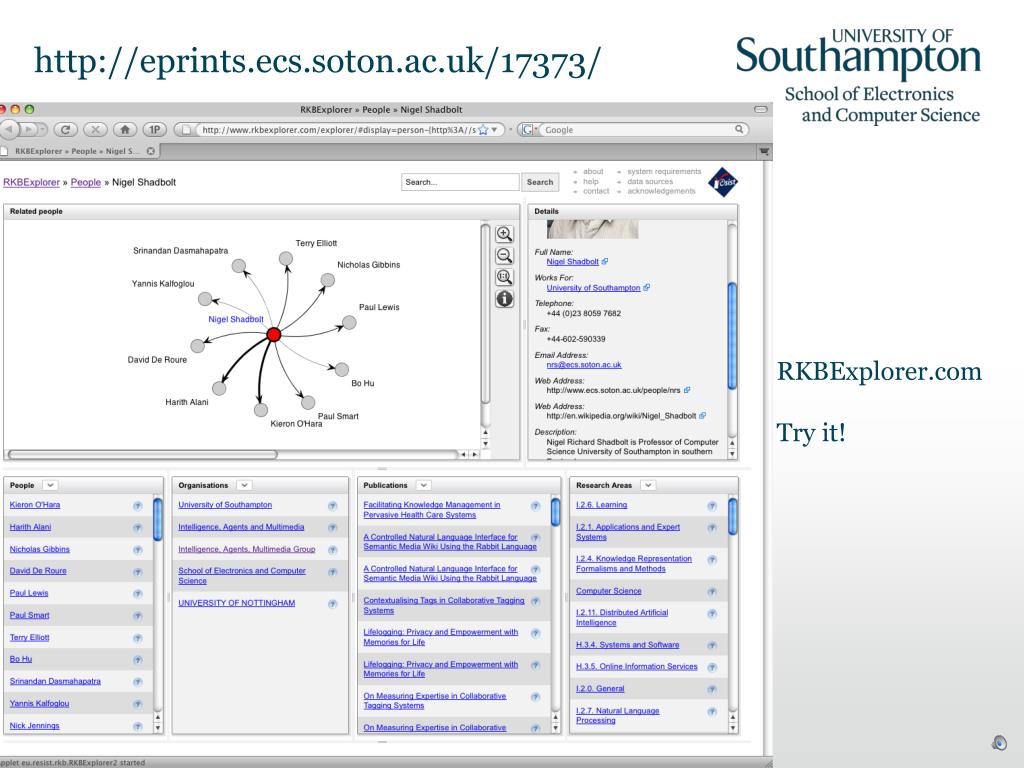
Task: Select the Terry Elliott graph node
Action: tap(286, 259)
